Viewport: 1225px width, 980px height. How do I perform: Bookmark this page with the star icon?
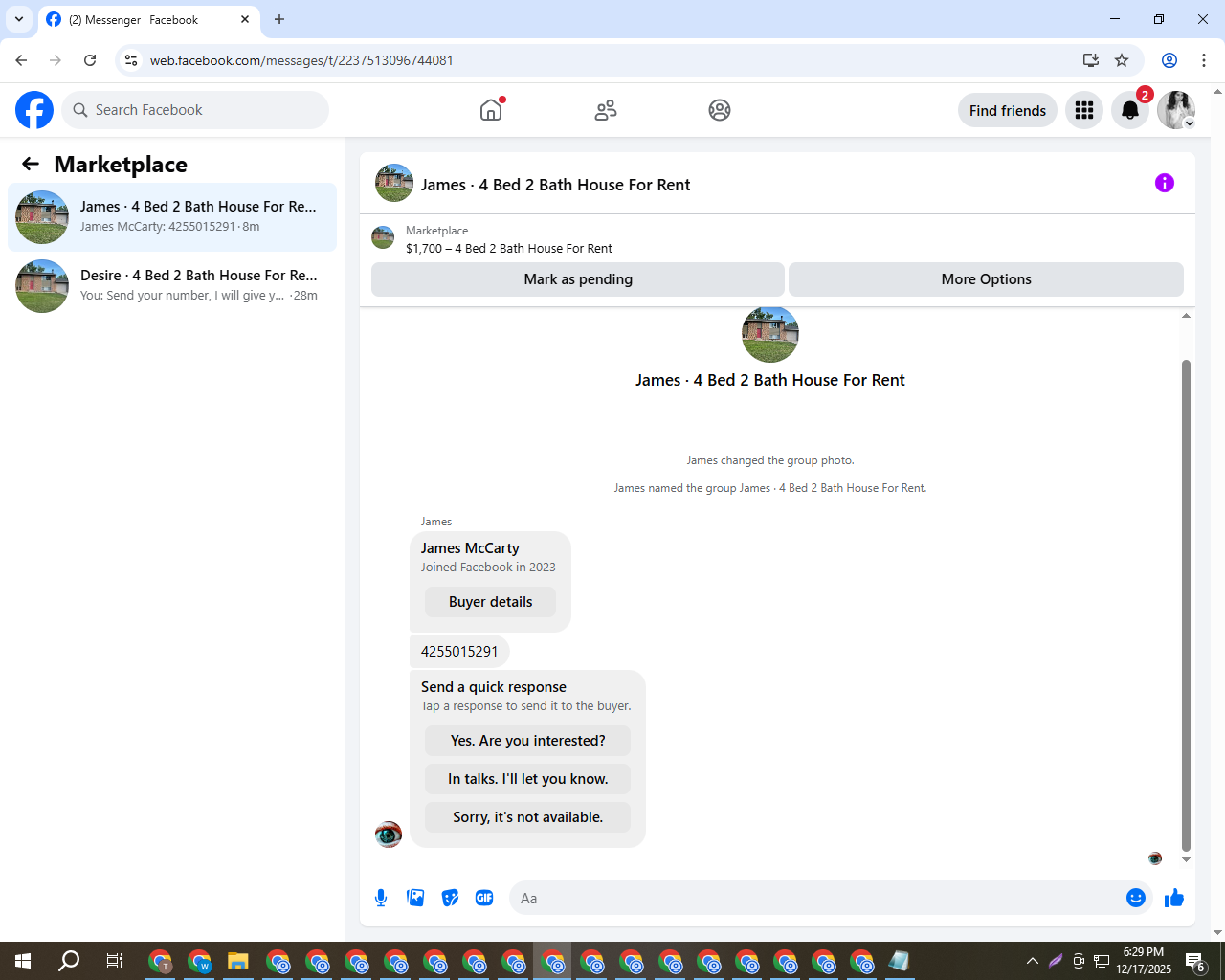point(1122,60)
